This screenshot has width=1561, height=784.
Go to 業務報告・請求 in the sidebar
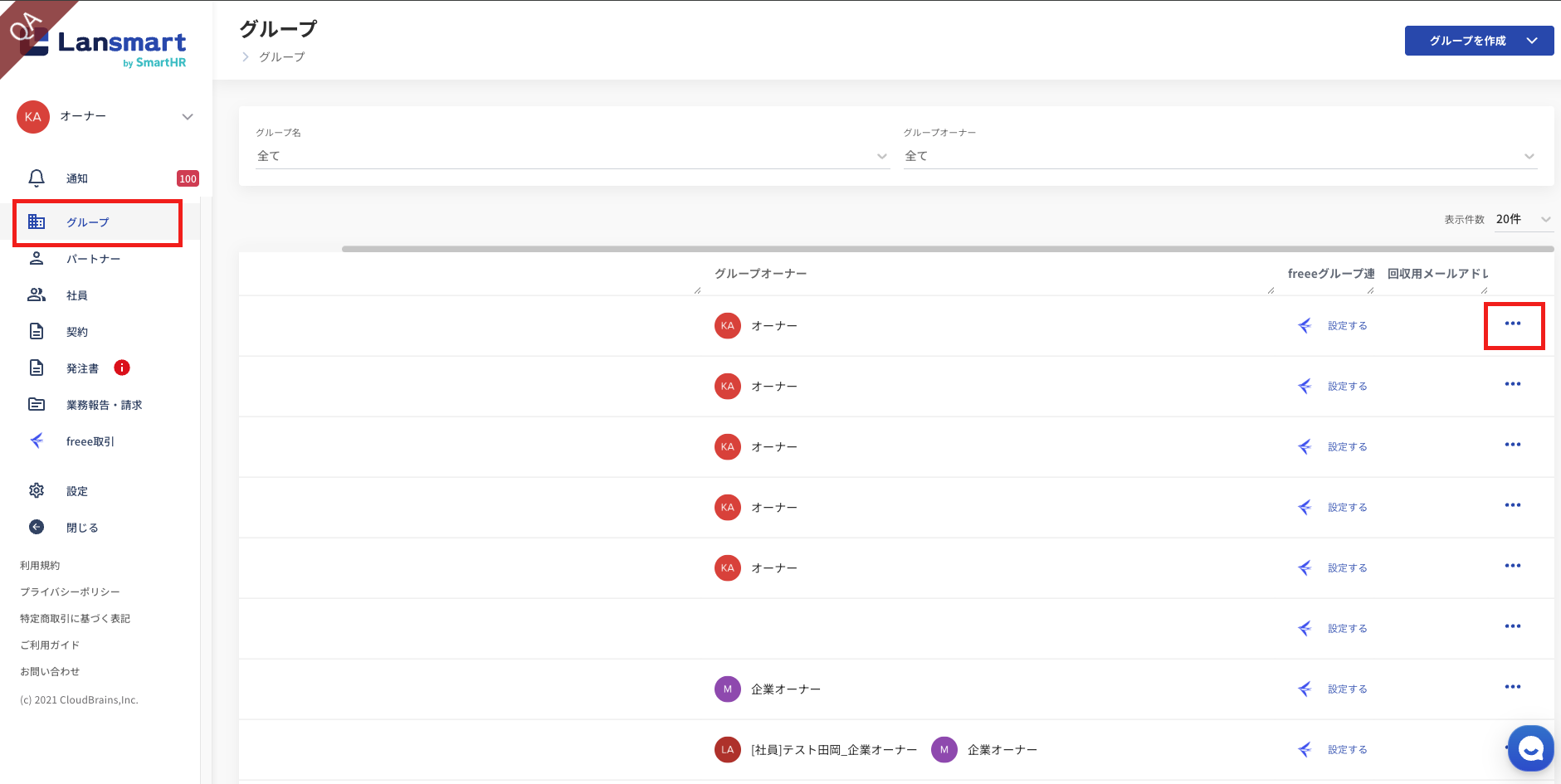104,405
